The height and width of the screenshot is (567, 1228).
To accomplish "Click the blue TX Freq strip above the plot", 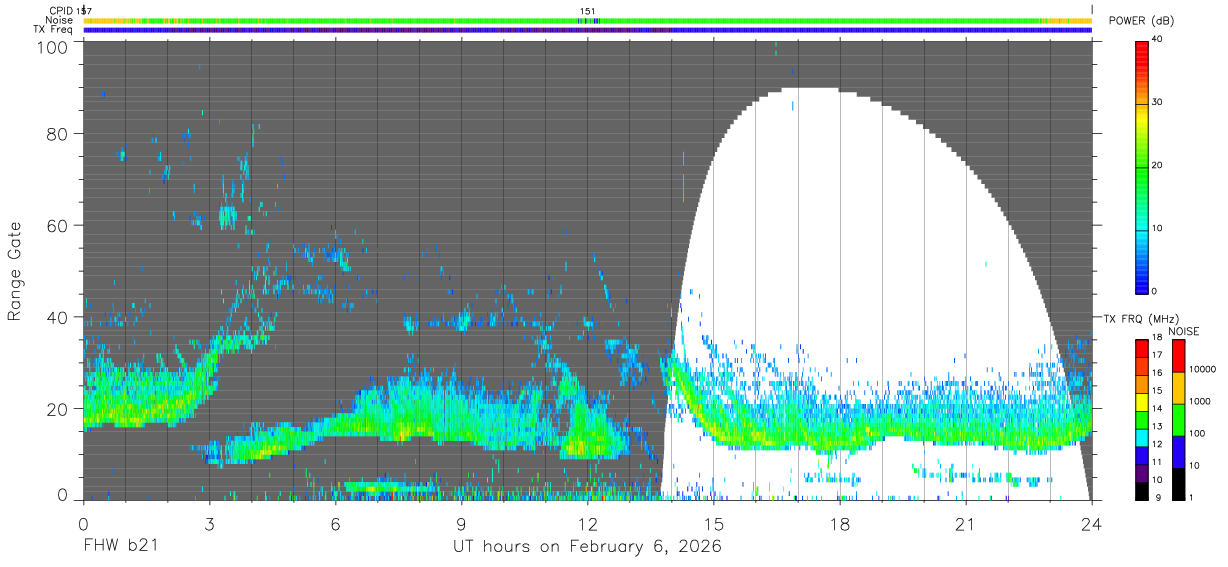I will [588, 30].
